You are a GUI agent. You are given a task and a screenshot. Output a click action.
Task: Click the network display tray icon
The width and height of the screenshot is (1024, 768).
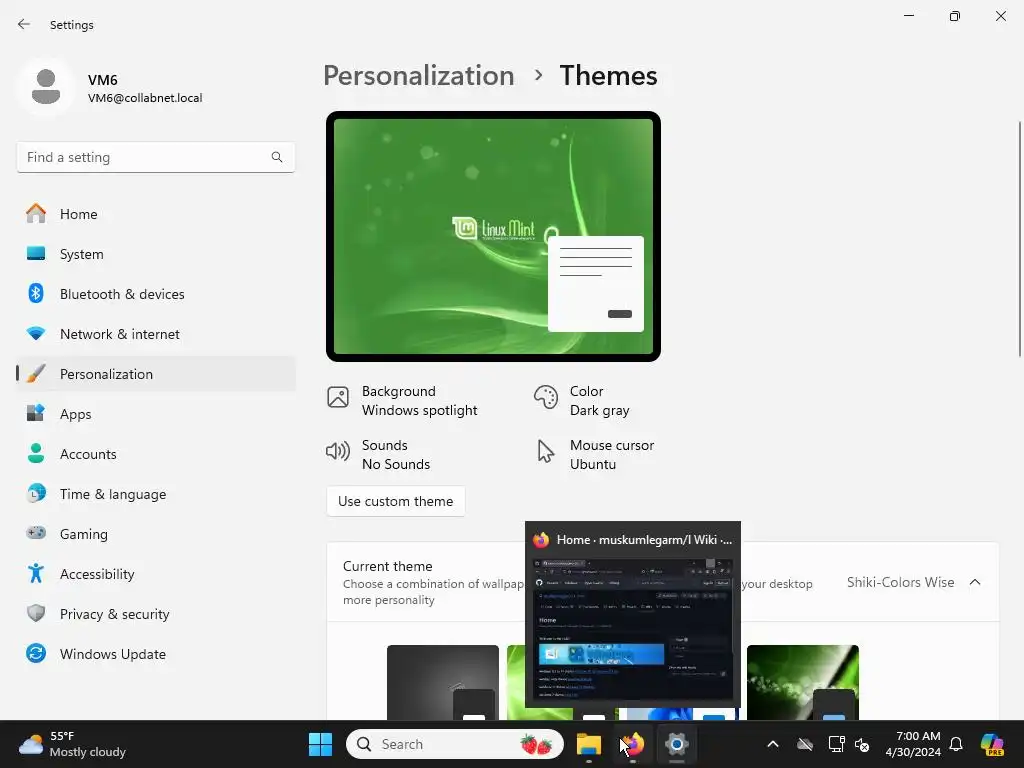click(x=836, y=744)
